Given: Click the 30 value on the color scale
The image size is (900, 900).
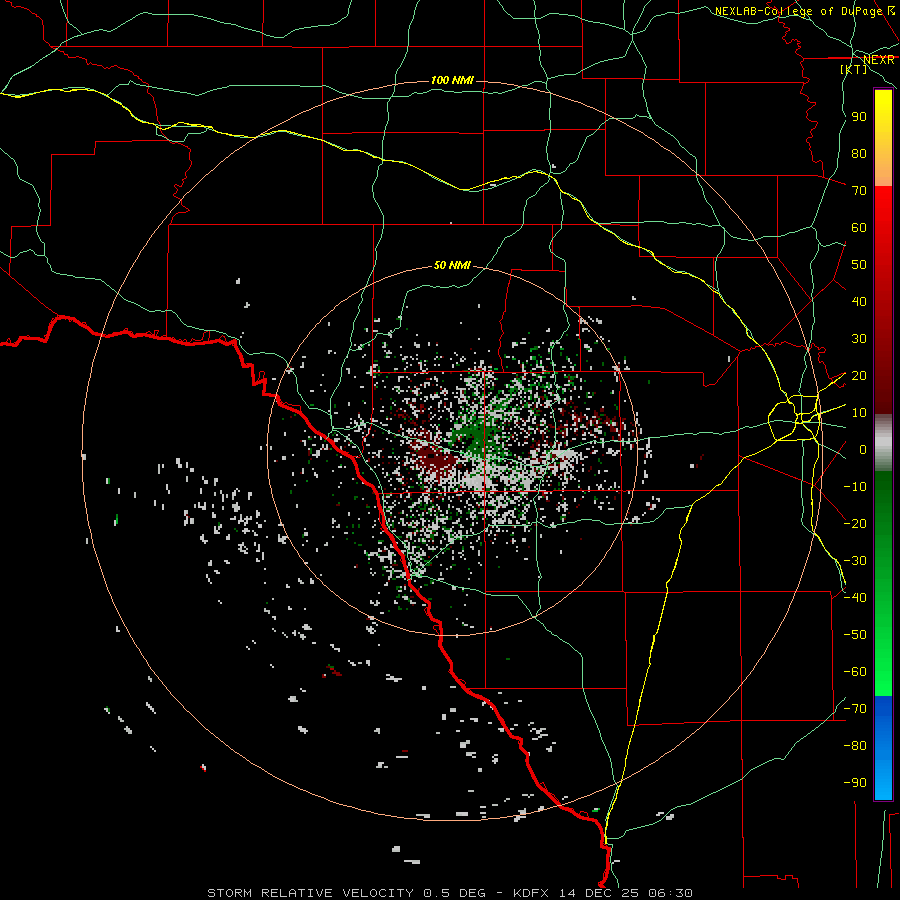Looking at the screenshot, I should [859, 339].
